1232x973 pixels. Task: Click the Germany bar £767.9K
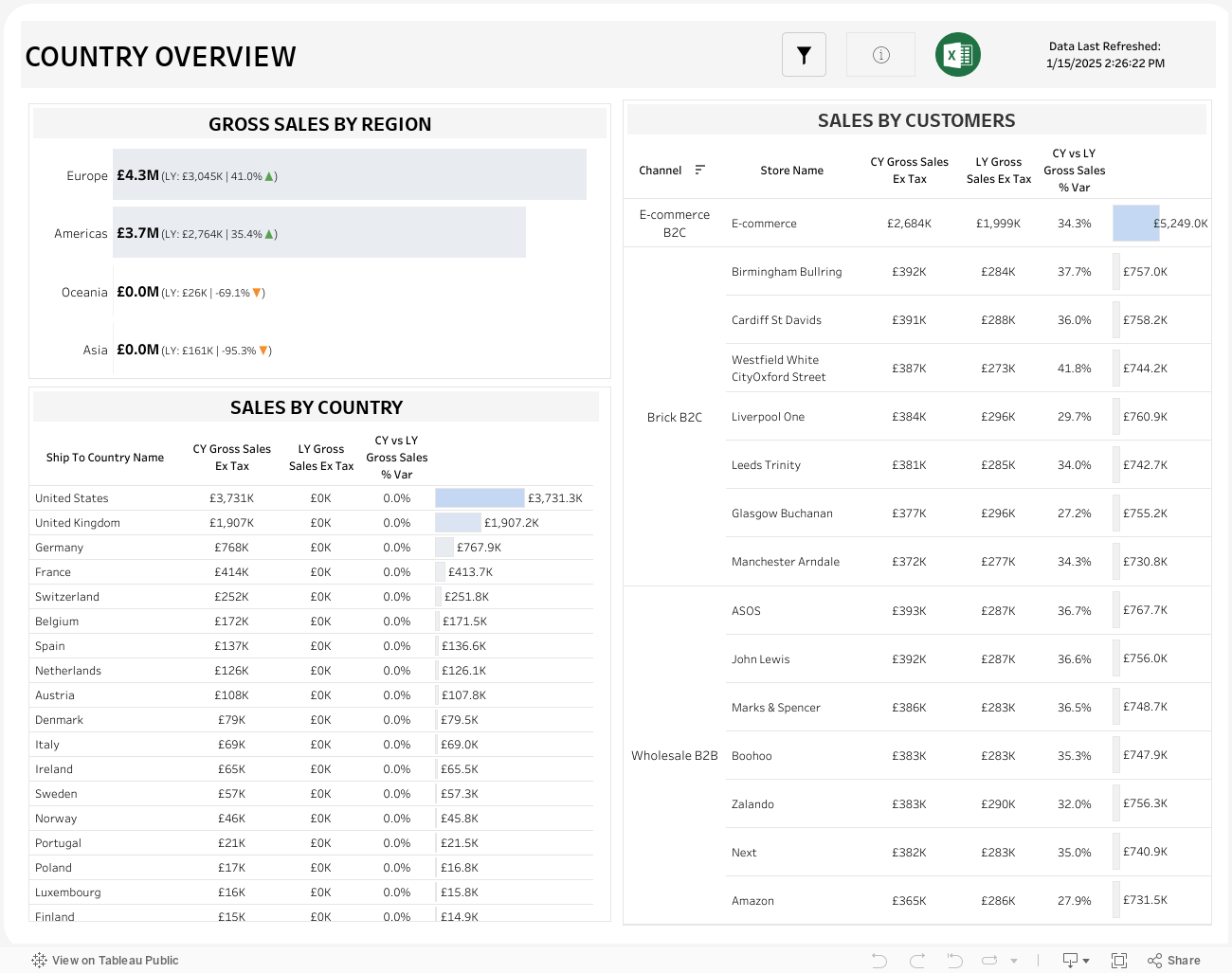[444, 547]
